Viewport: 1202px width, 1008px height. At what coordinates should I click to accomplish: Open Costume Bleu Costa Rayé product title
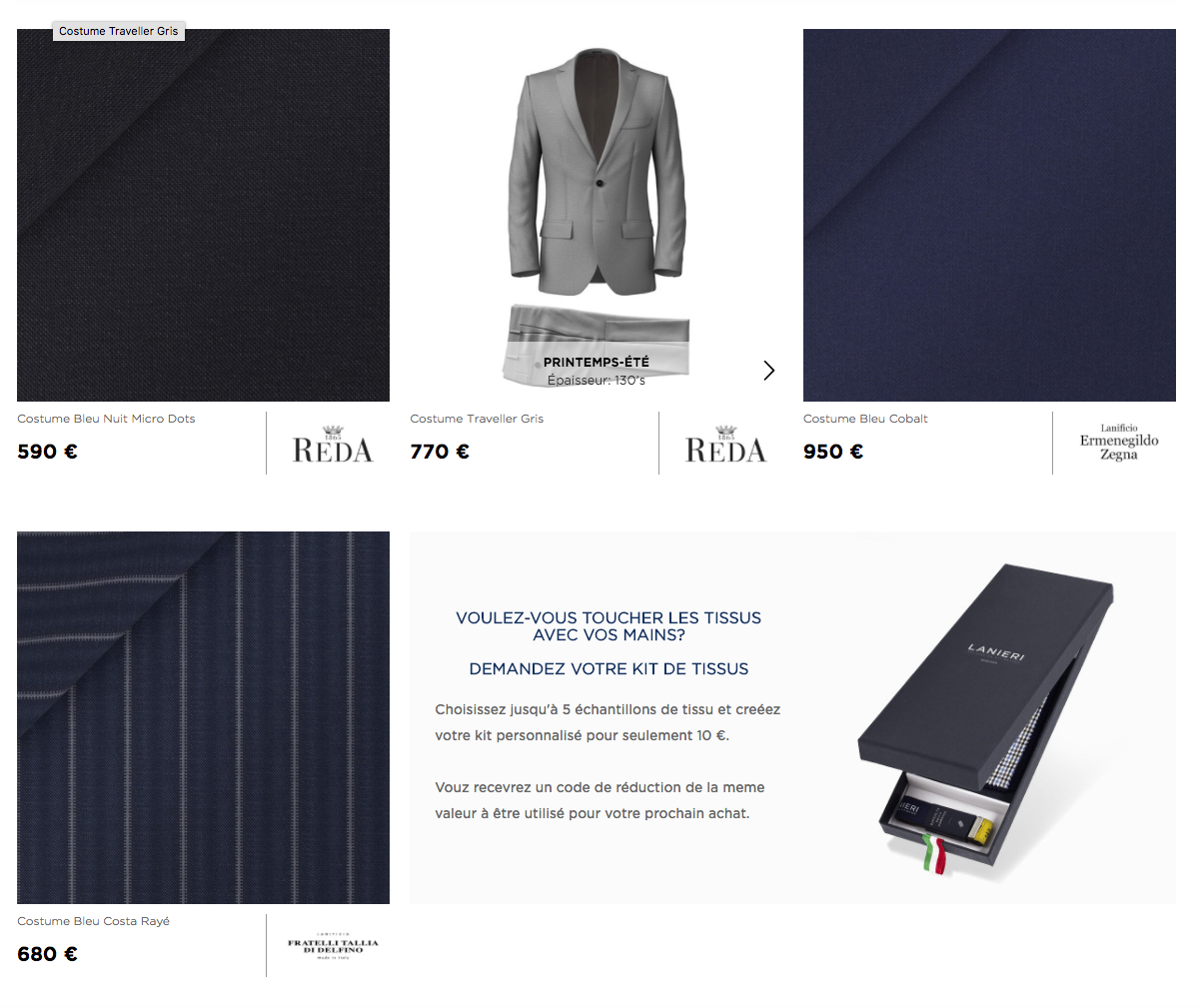(x=93, y=921)
